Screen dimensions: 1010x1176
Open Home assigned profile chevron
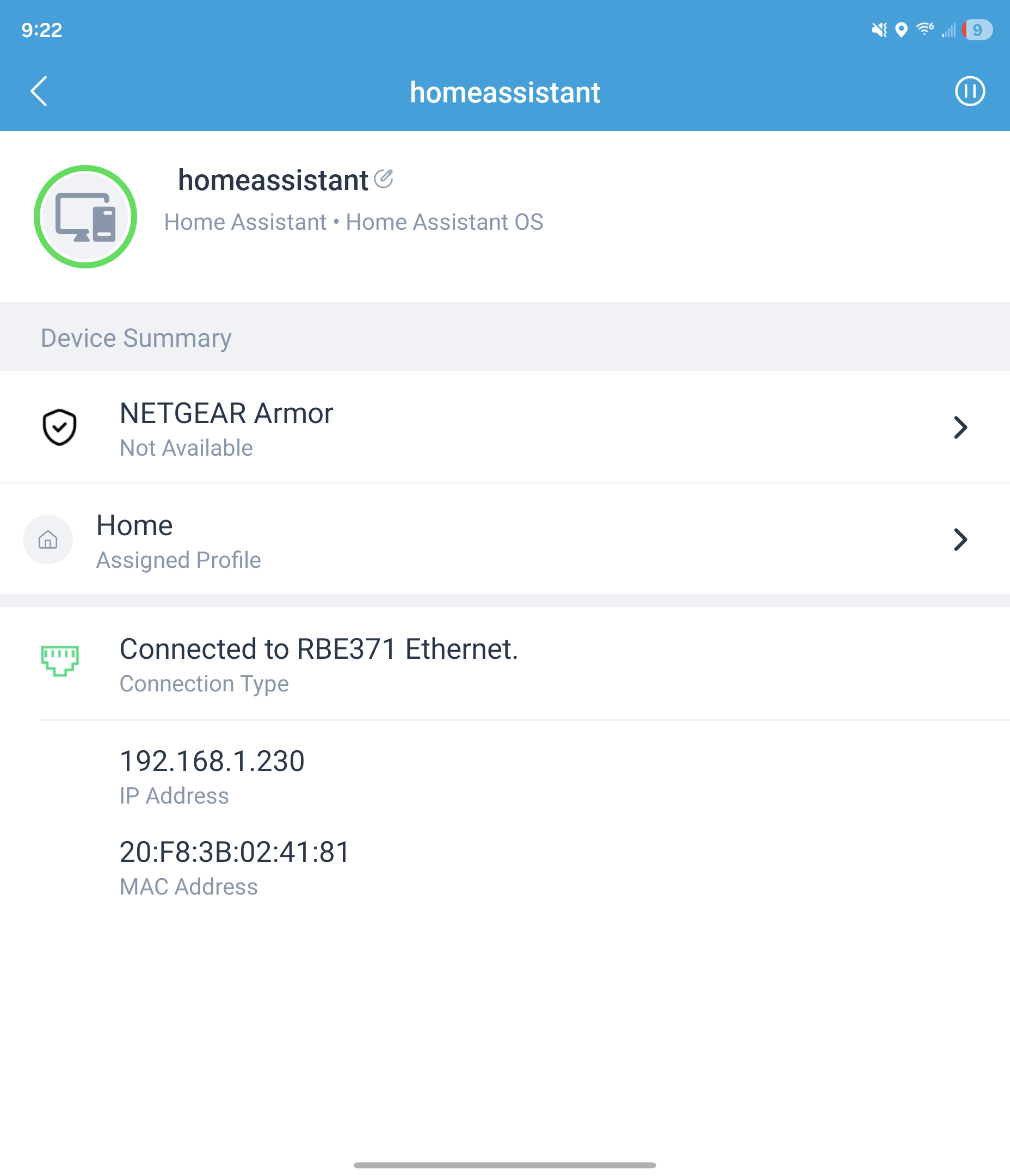click(x=959, y=540)
